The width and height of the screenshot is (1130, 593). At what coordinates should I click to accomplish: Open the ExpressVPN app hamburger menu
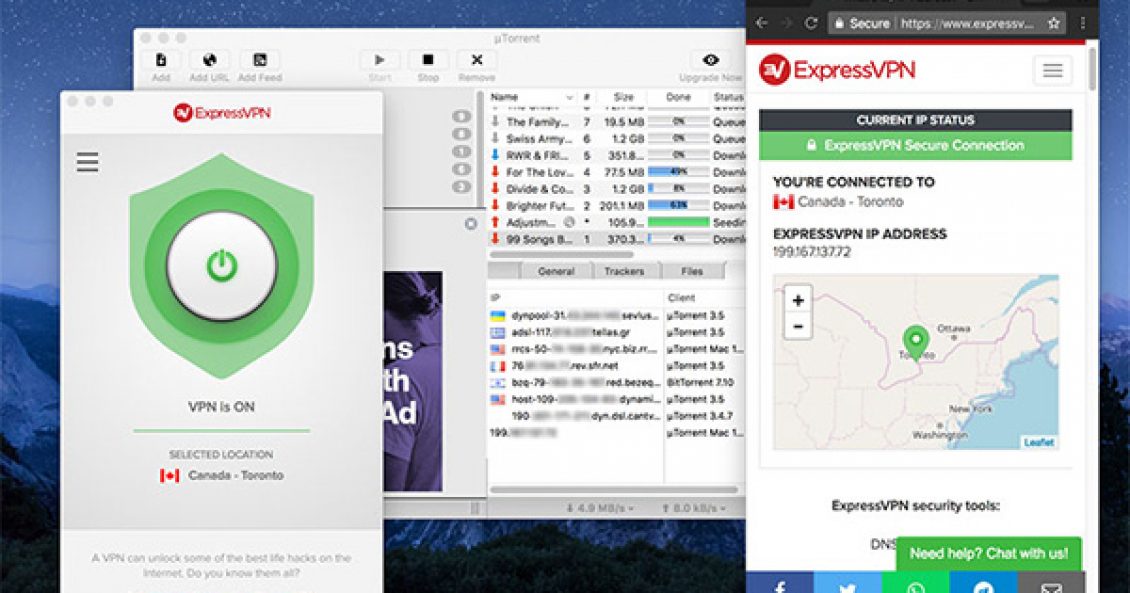(87, 161)
